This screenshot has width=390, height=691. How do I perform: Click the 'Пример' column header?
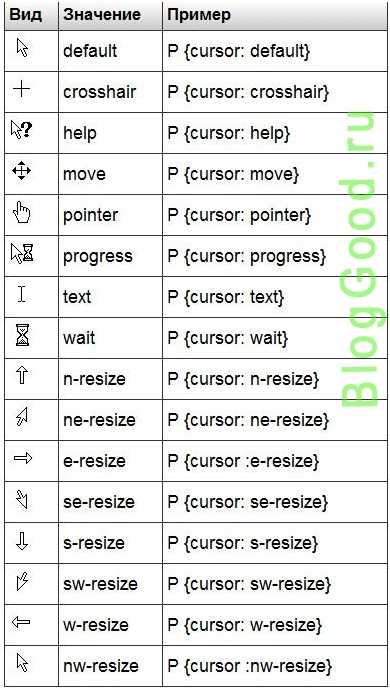pyautogui.click(x=199, y=15)
